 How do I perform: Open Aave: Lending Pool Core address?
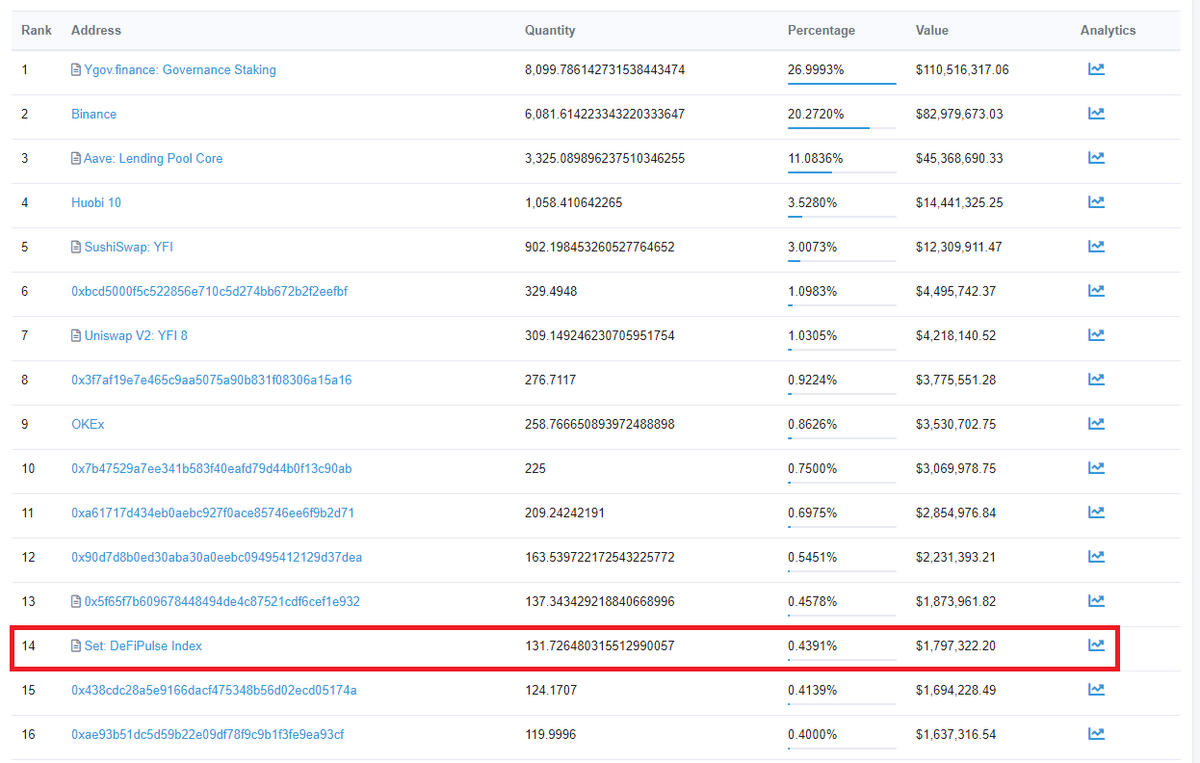click(x=153, y=158)
